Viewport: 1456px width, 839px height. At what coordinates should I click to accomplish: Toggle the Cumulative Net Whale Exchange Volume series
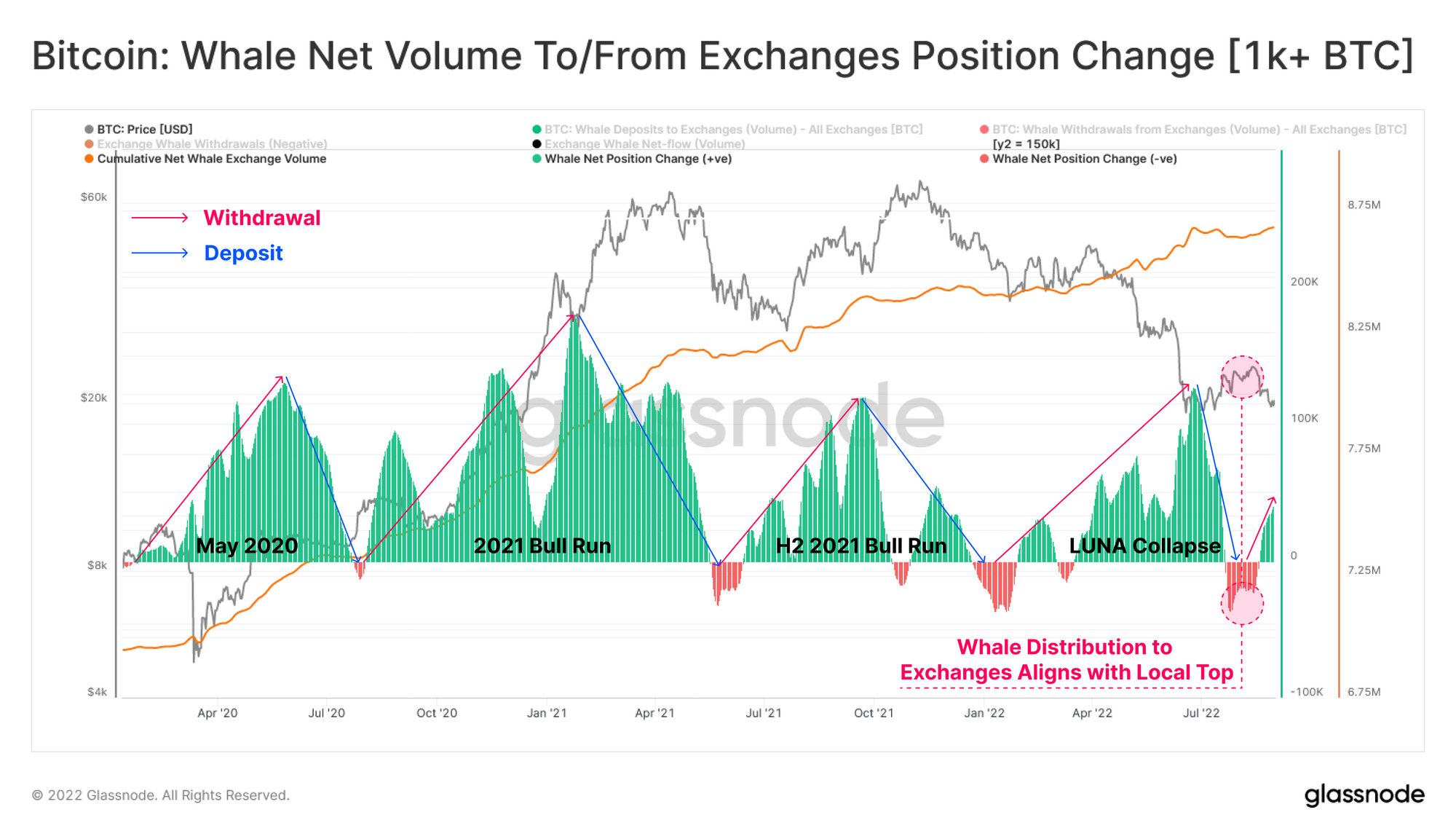[x=211, y=159]
